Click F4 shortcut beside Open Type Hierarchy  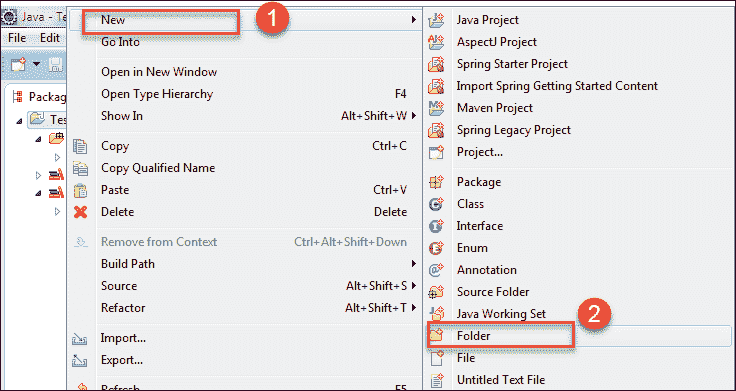tap(400, 94)
